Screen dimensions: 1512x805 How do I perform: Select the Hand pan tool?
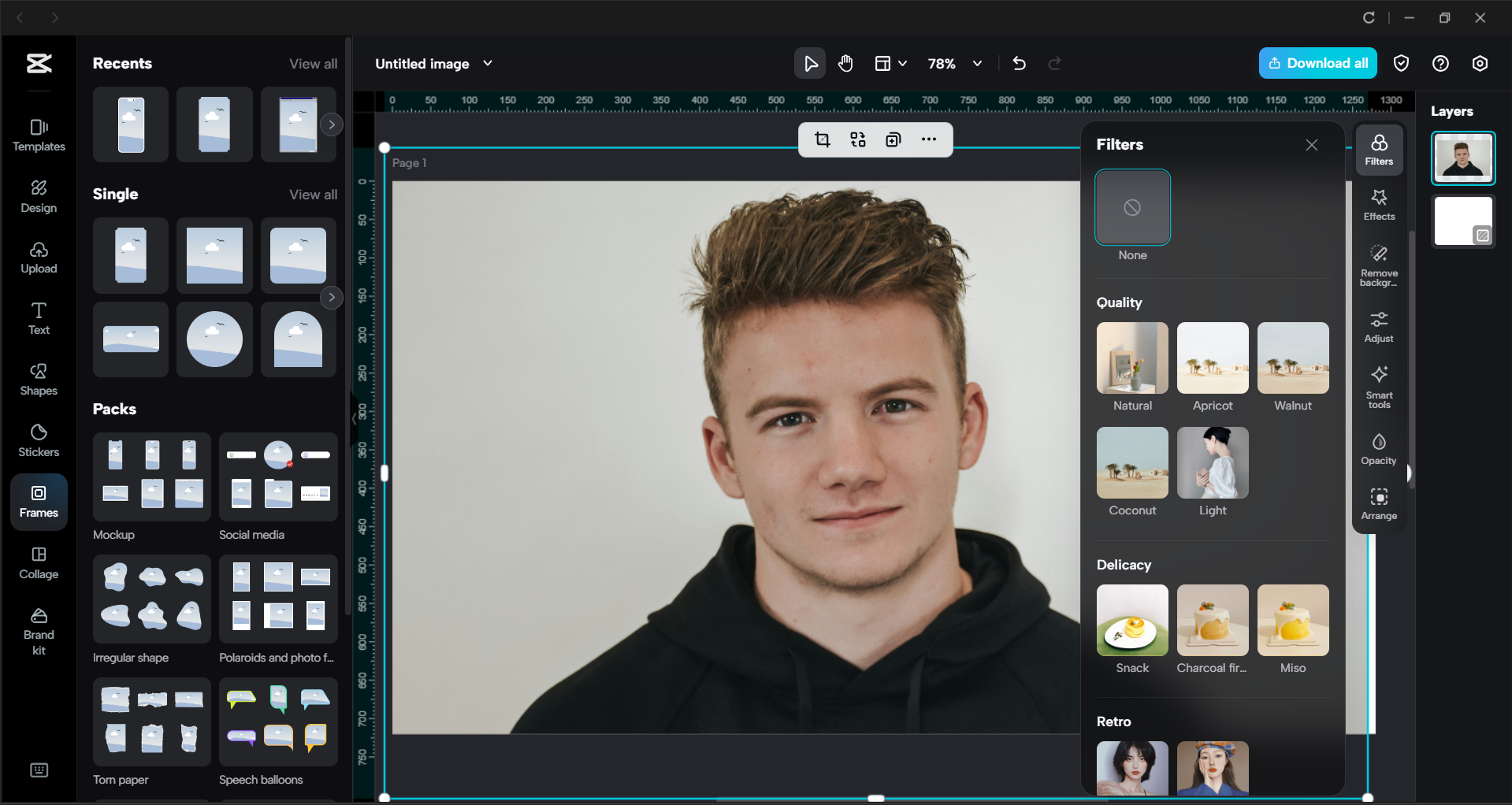(x=845, y=63)
